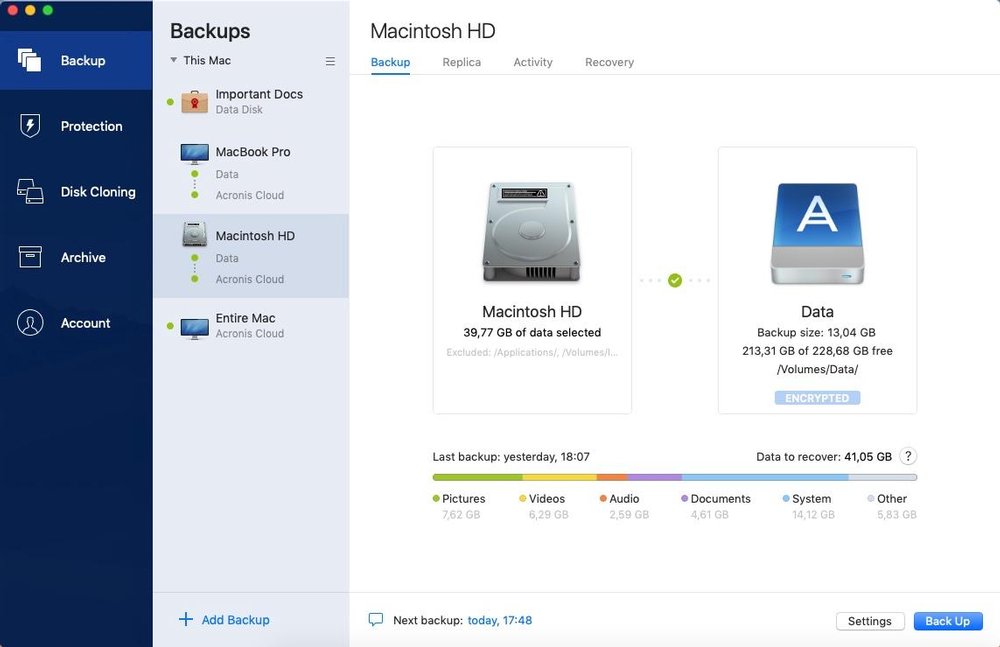Click the comment bubble next to Next backup
Screen dimensions: 1000x647
click(x=376, y=620)
